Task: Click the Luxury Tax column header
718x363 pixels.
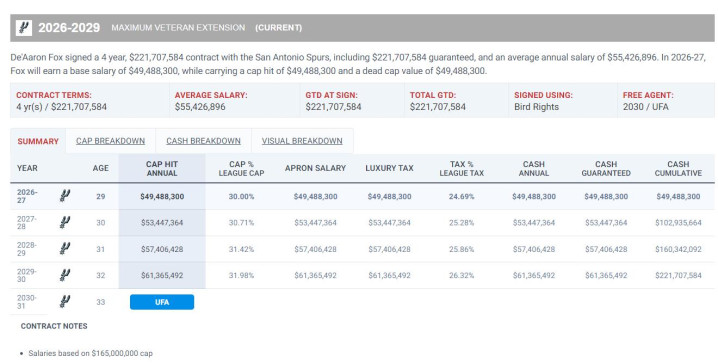Action: click(x=389, y=168)
